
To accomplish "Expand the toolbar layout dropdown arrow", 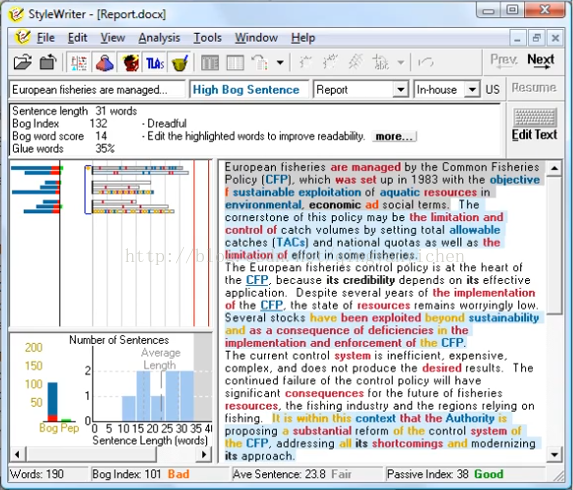I will pyautogui.click(x=280, y=63).
